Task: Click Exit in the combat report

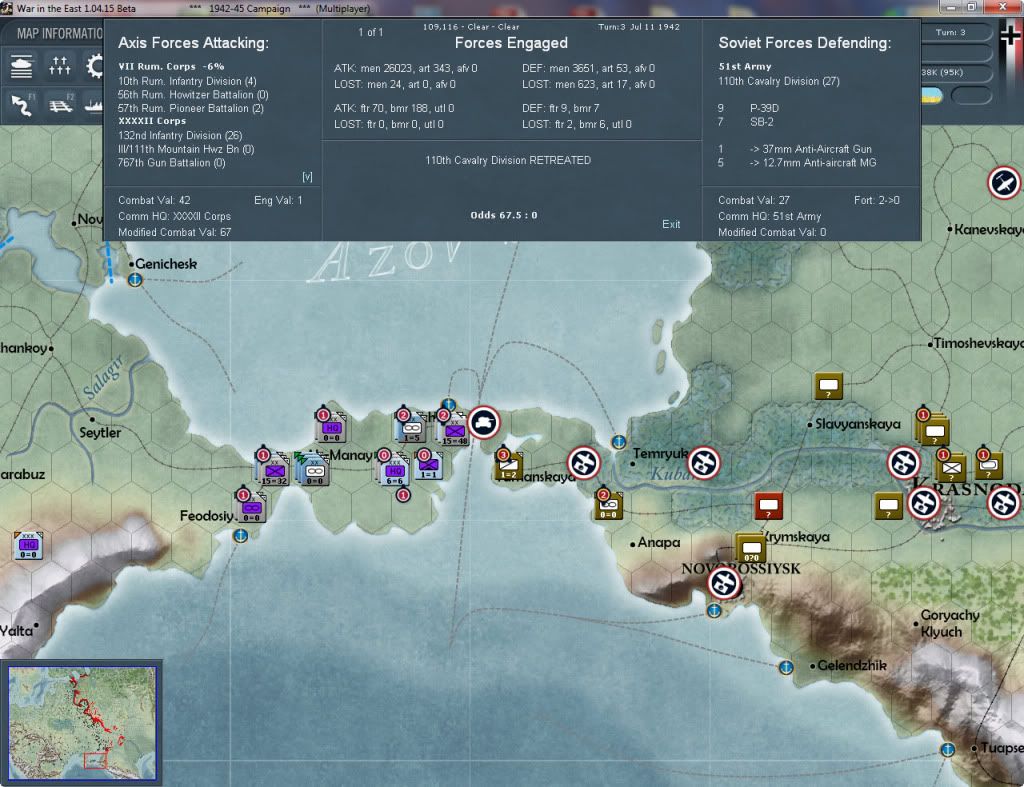Action: coord(671,224)
